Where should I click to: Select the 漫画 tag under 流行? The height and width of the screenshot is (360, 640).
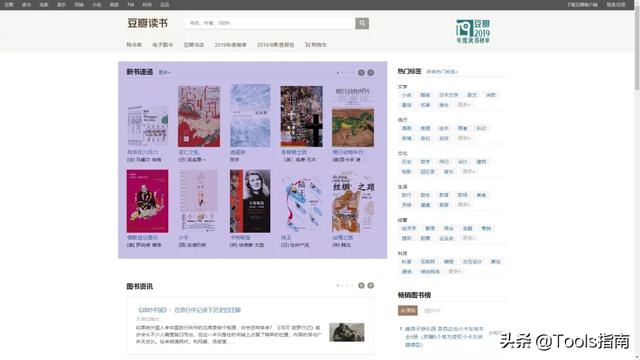[407, 128]
